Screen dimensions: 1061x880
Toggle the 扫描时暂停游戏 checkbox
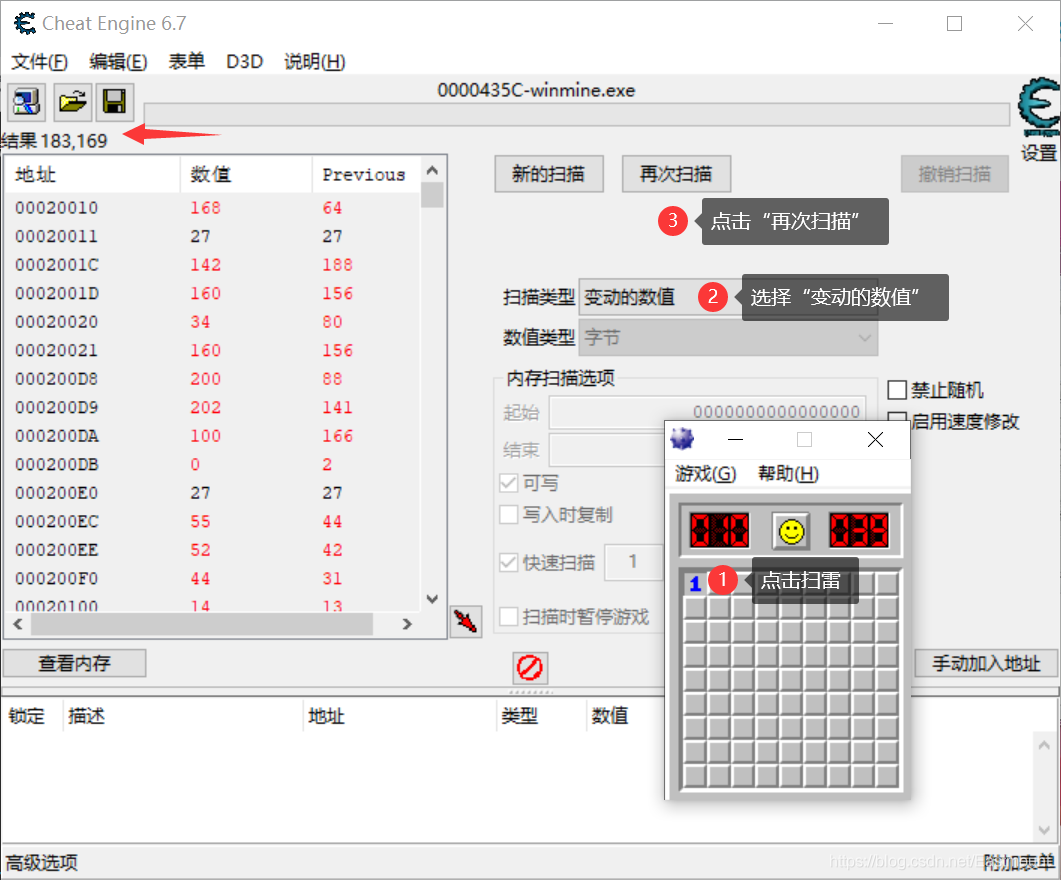point(508,616)
